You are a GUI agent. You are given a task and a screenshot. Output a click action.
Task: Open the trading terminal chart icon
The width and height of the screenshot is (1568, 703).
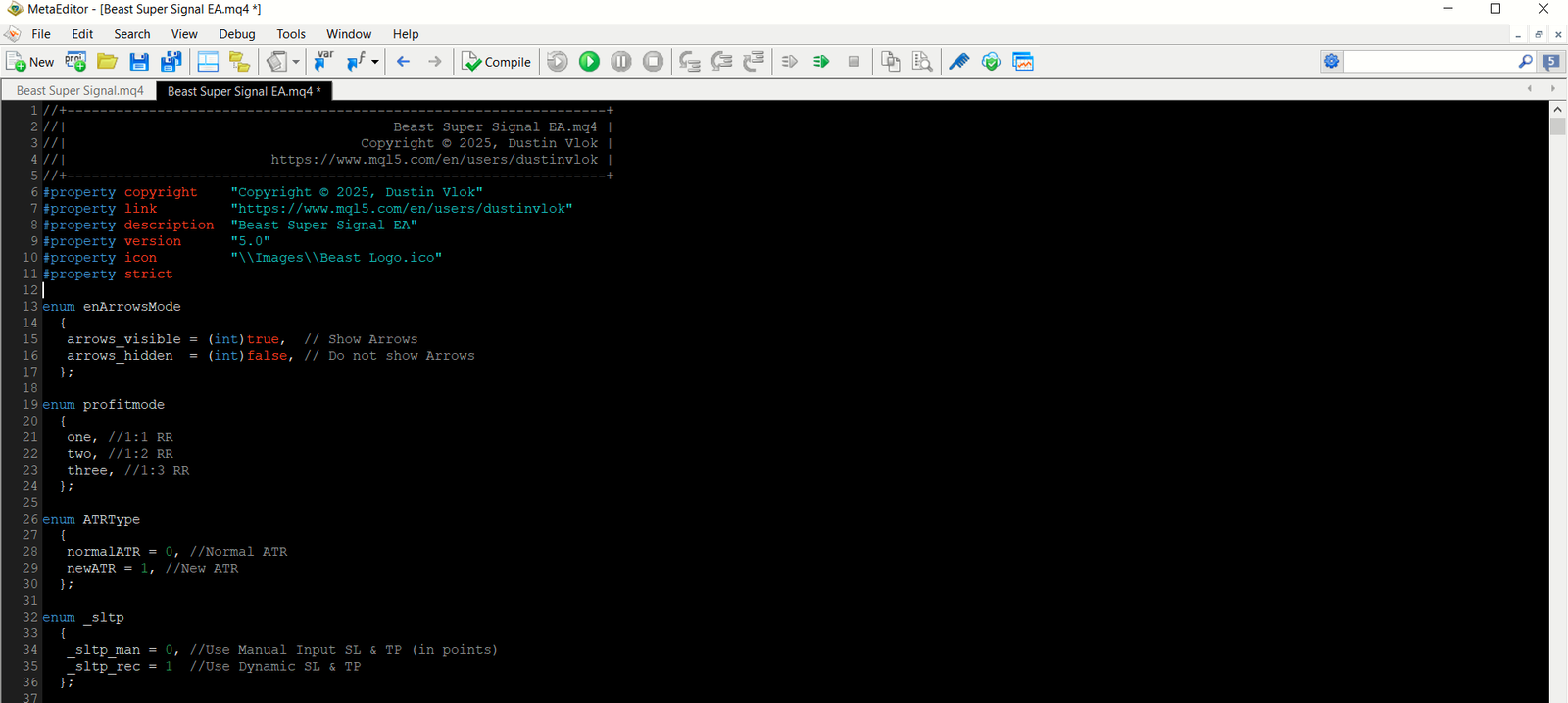(x=1023, y=62)
